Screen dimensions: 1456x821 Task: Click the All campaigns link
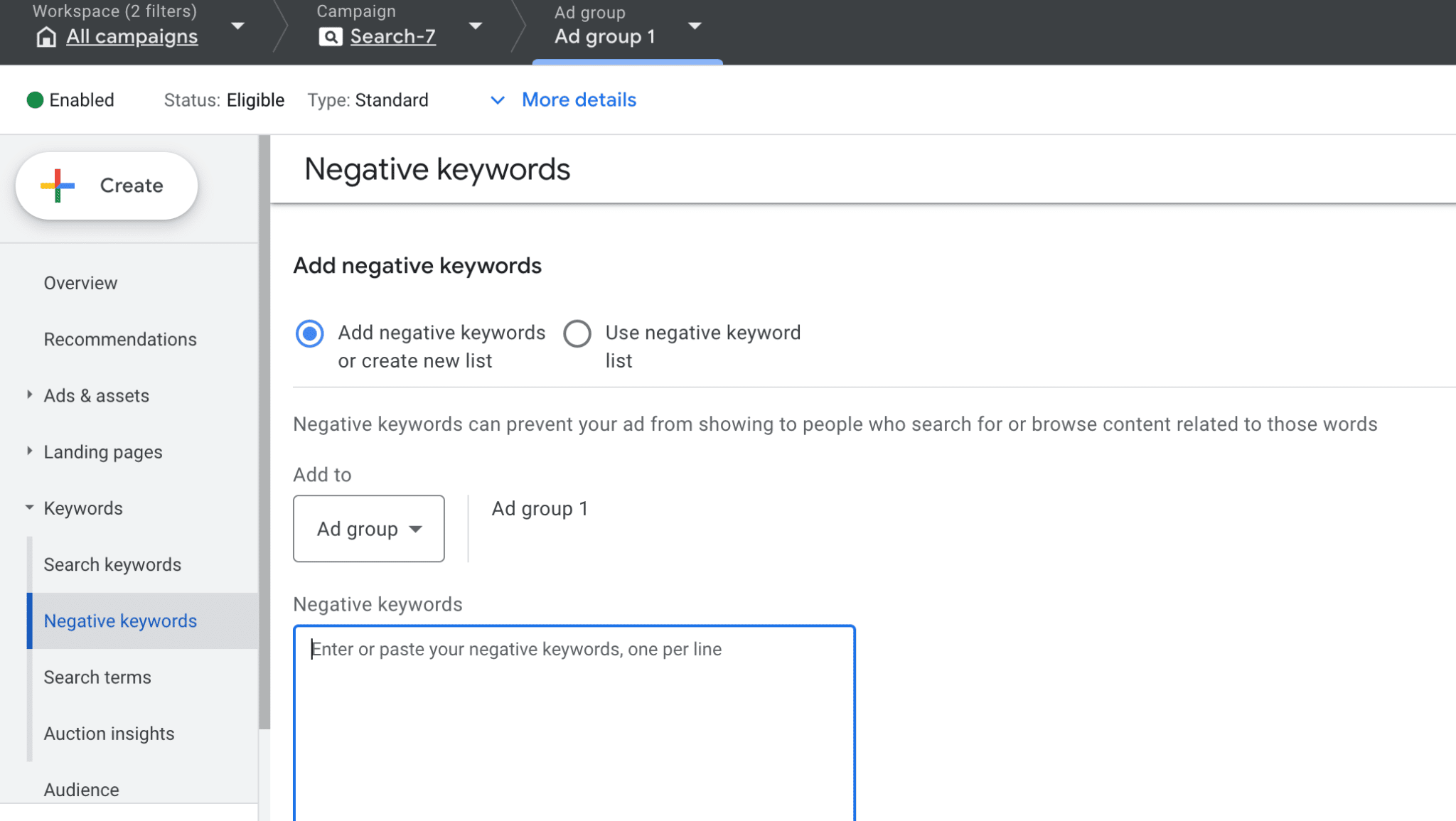132,36
